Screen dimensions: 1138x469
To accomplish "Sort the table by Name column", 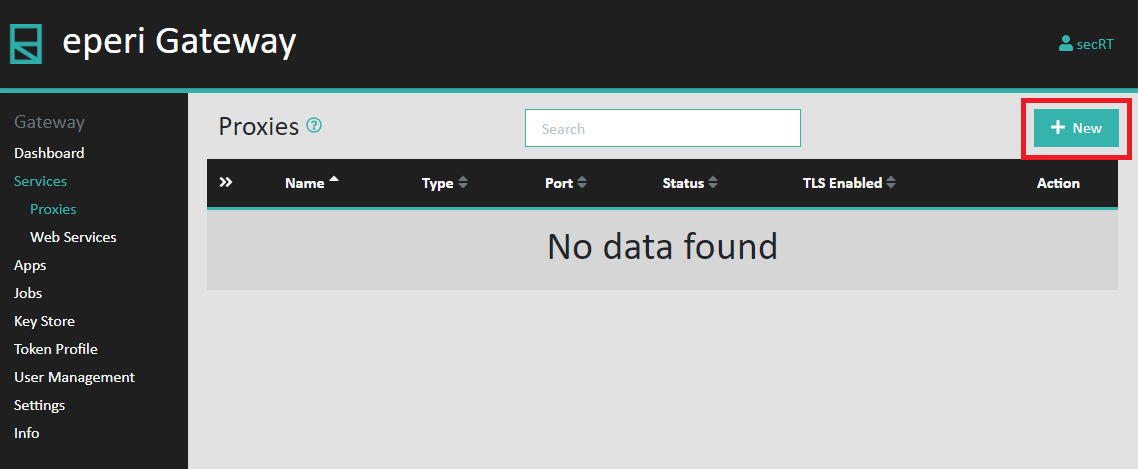I will (311, 183).
